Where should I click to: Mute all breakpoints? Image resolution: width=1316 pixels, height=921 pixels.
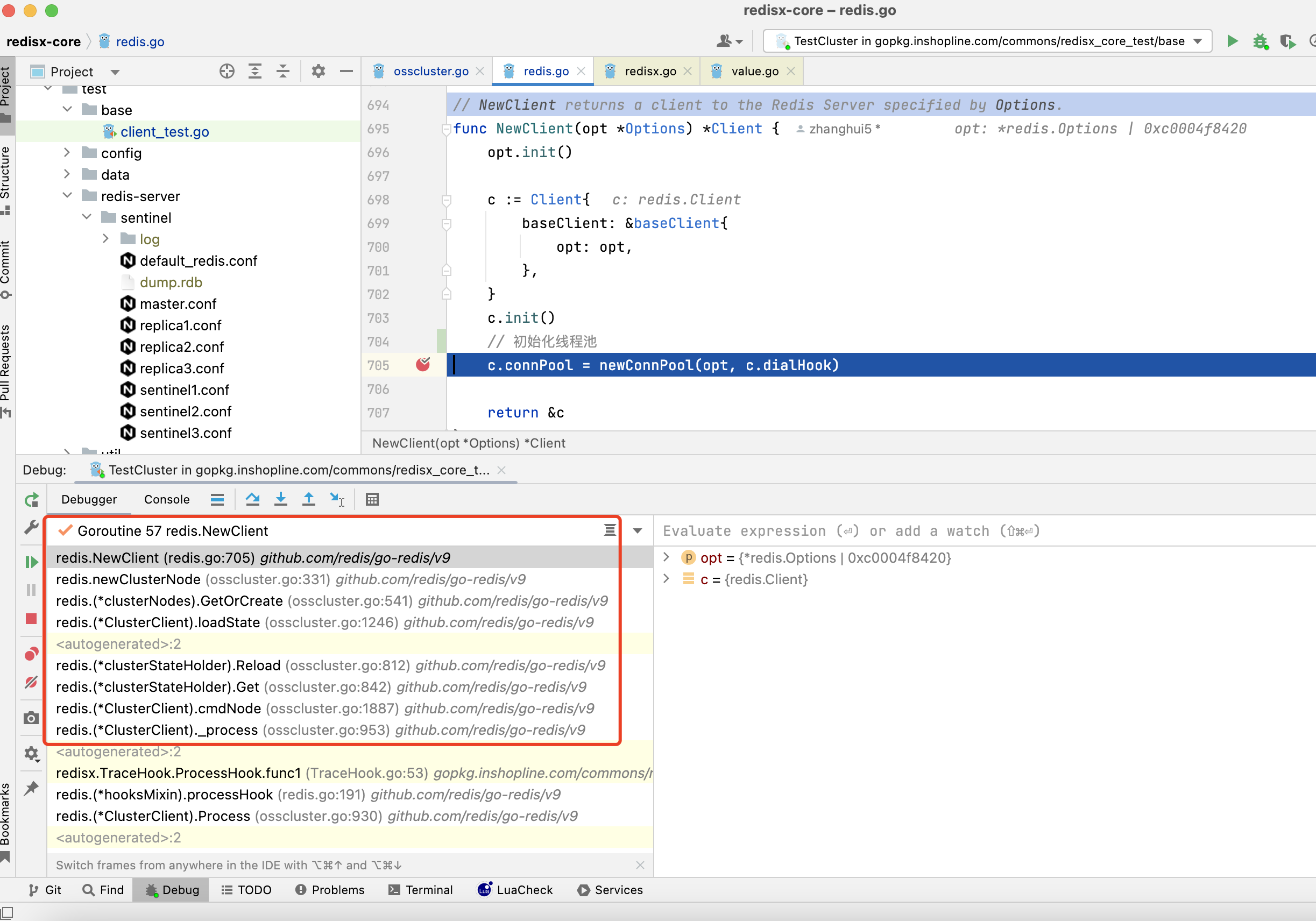[x=32, y=683]
